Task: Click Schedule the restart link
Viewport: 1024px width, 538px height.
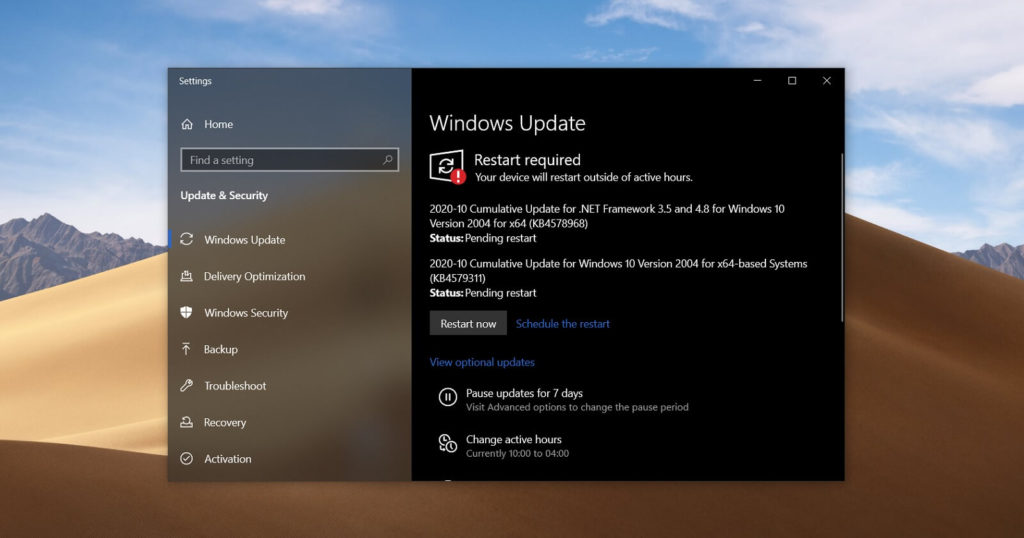Action: pyautogui.click(x=562, y=323)
